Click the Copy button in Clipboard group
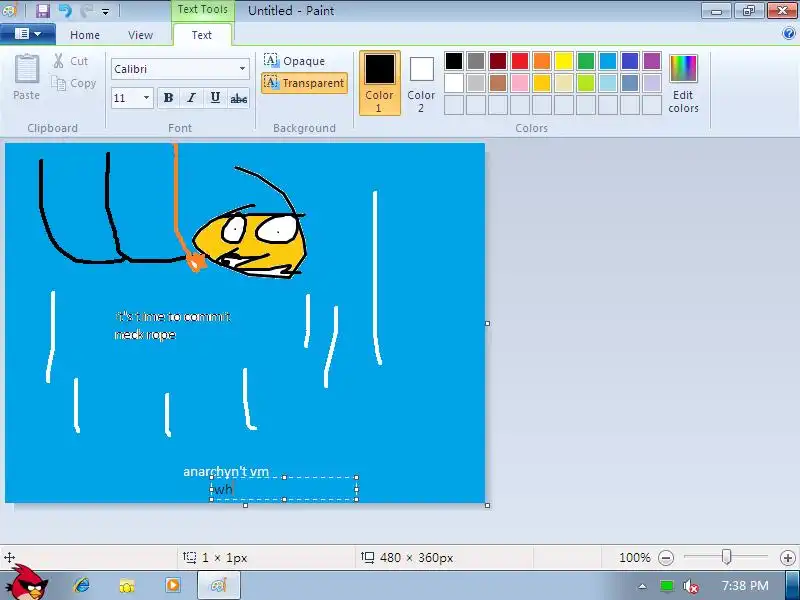The image size is (800, 600). [x=73, y=83]
